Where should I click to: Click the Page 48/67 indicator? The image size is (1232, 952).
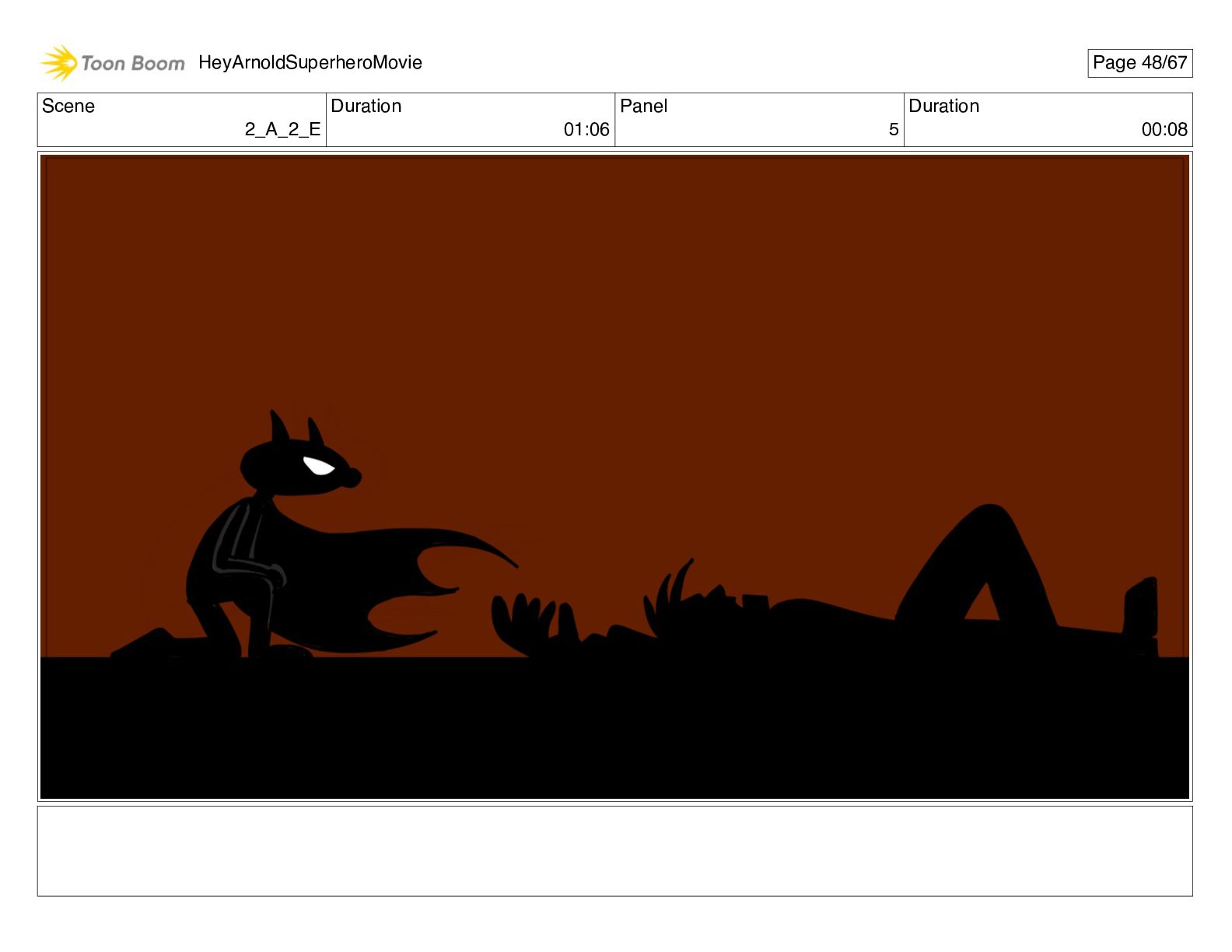[1139, 63]
